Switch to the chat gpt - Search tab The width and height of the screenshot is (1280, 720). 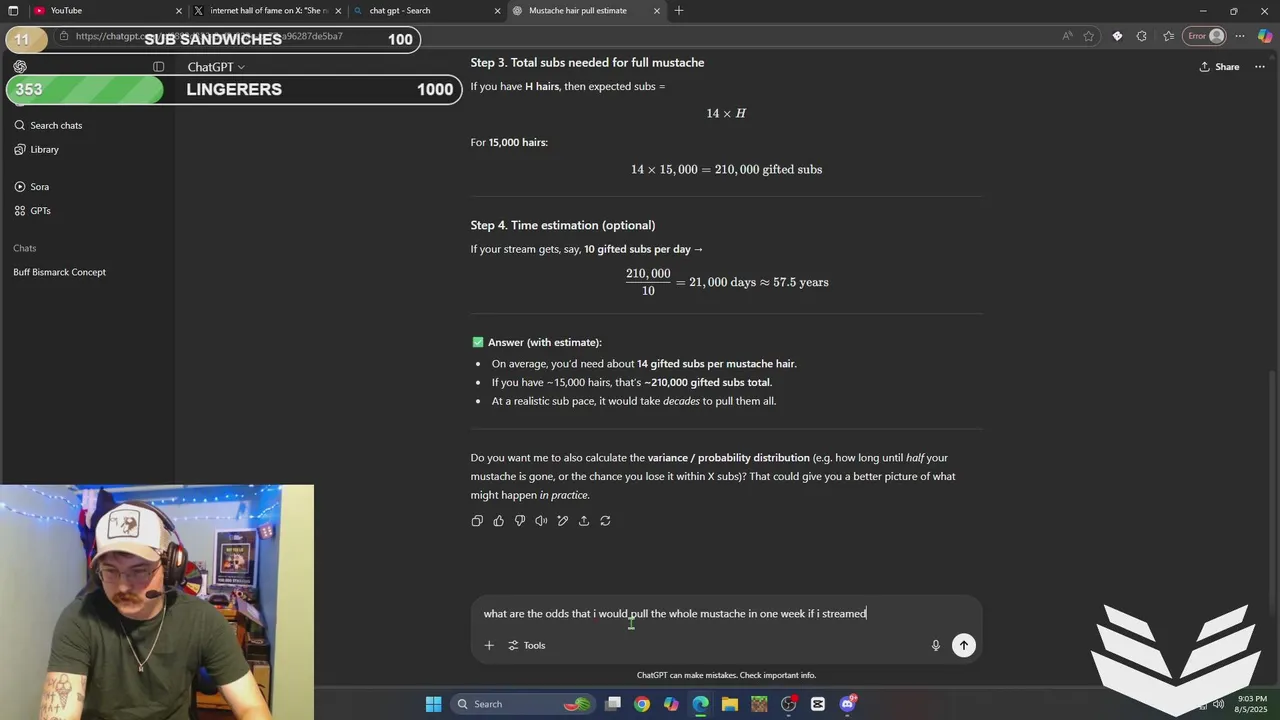[x=427, y=11]
